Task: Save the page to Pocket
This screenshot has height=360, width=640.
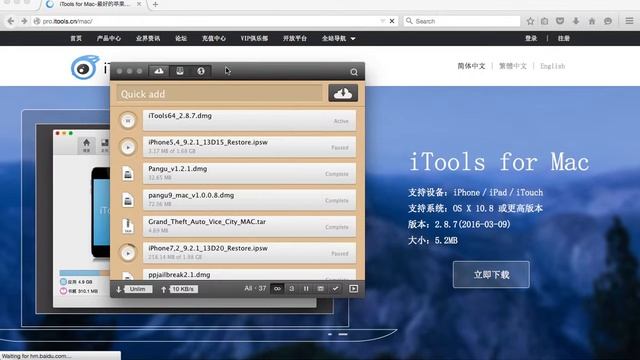Action: pos(560,21)
